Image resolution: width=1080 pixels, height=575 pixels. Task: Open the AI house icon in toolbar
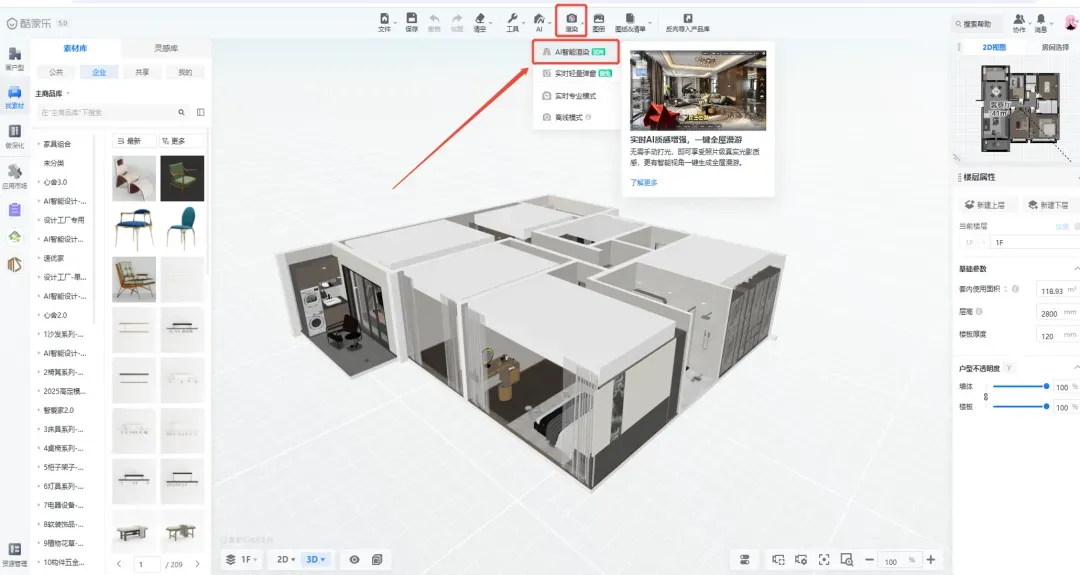point(539,19)
